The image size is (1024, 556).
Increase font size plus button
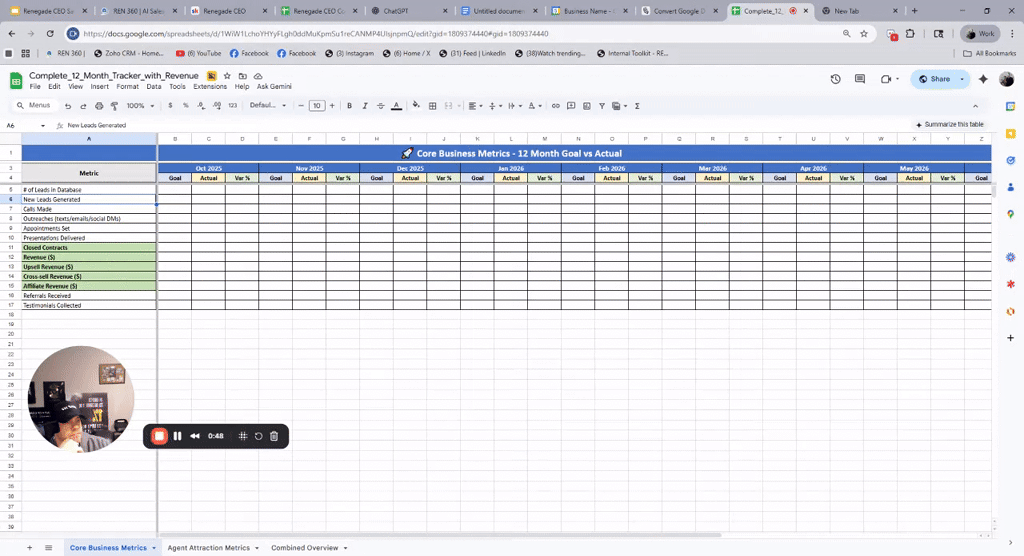[x=332, y=106]
